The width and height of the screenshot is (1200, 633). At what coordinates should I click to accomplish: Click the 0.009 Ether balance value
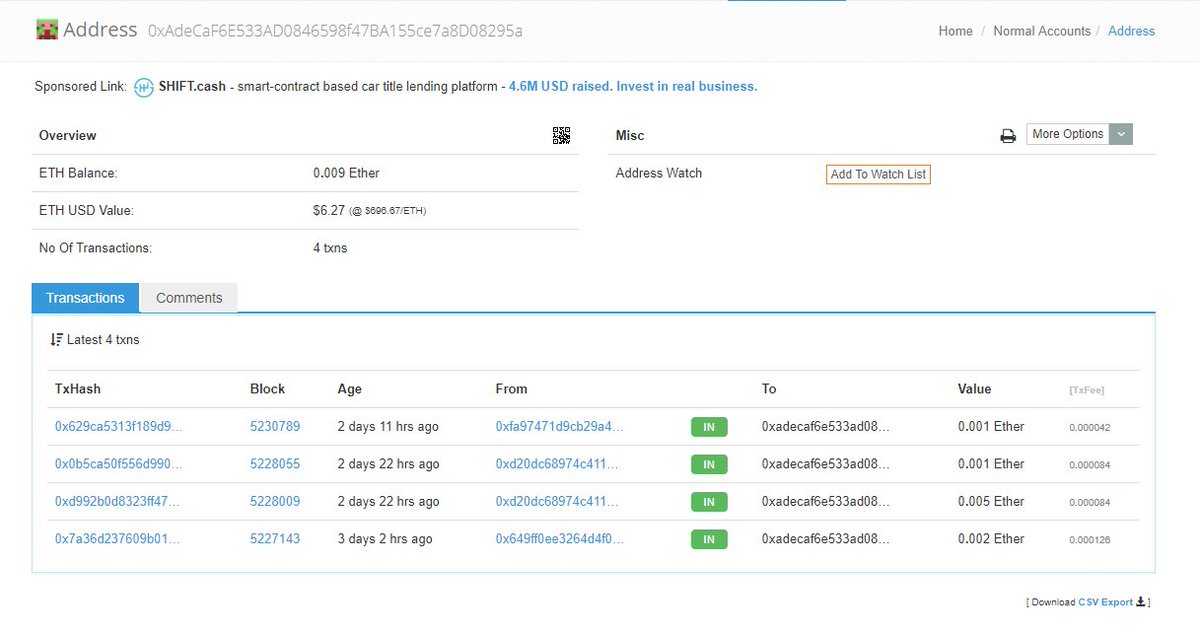pyautogui.click(x=346, y=173)
